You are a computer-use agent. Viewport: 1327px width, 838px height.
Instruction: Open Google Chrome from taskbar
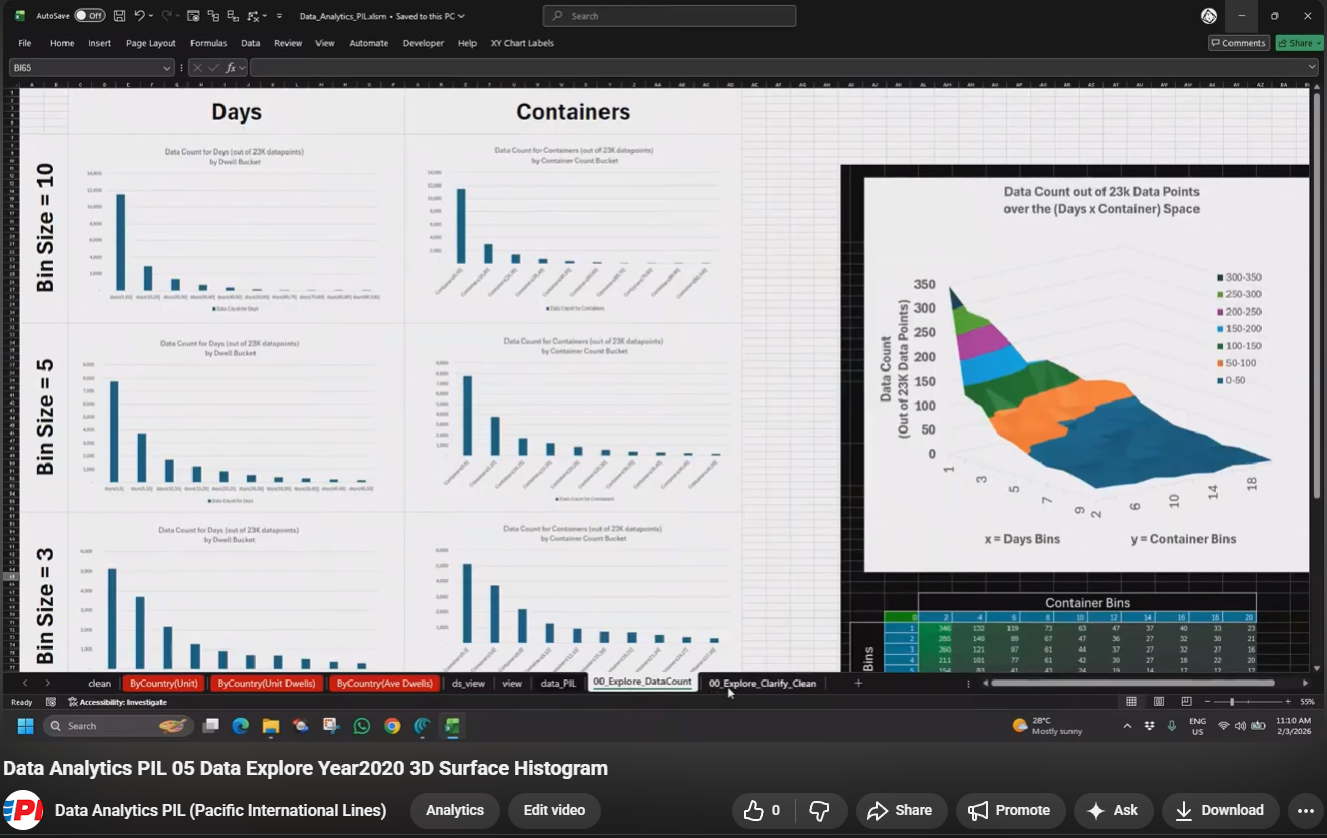391,726
